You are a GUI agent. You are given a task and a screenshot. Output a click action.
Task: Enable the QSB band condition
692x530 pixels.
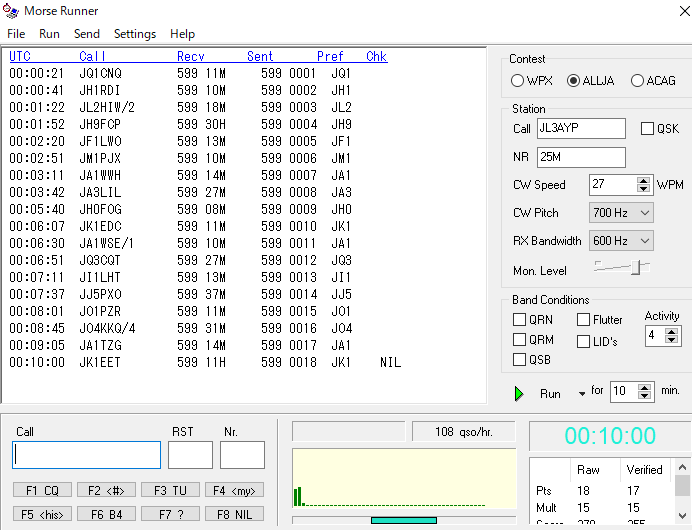[519, 359]
